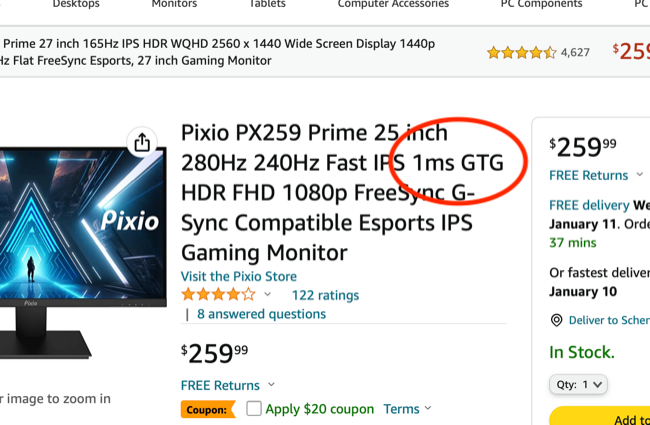Visit the Pixio Store link

pyautogui.click(x=239, y=276)
